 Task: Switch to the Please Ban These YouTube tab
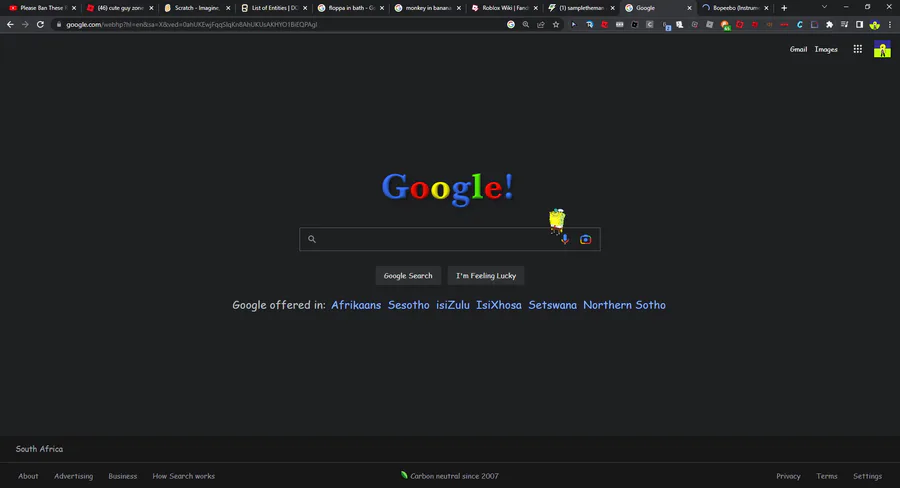(42, 8)
